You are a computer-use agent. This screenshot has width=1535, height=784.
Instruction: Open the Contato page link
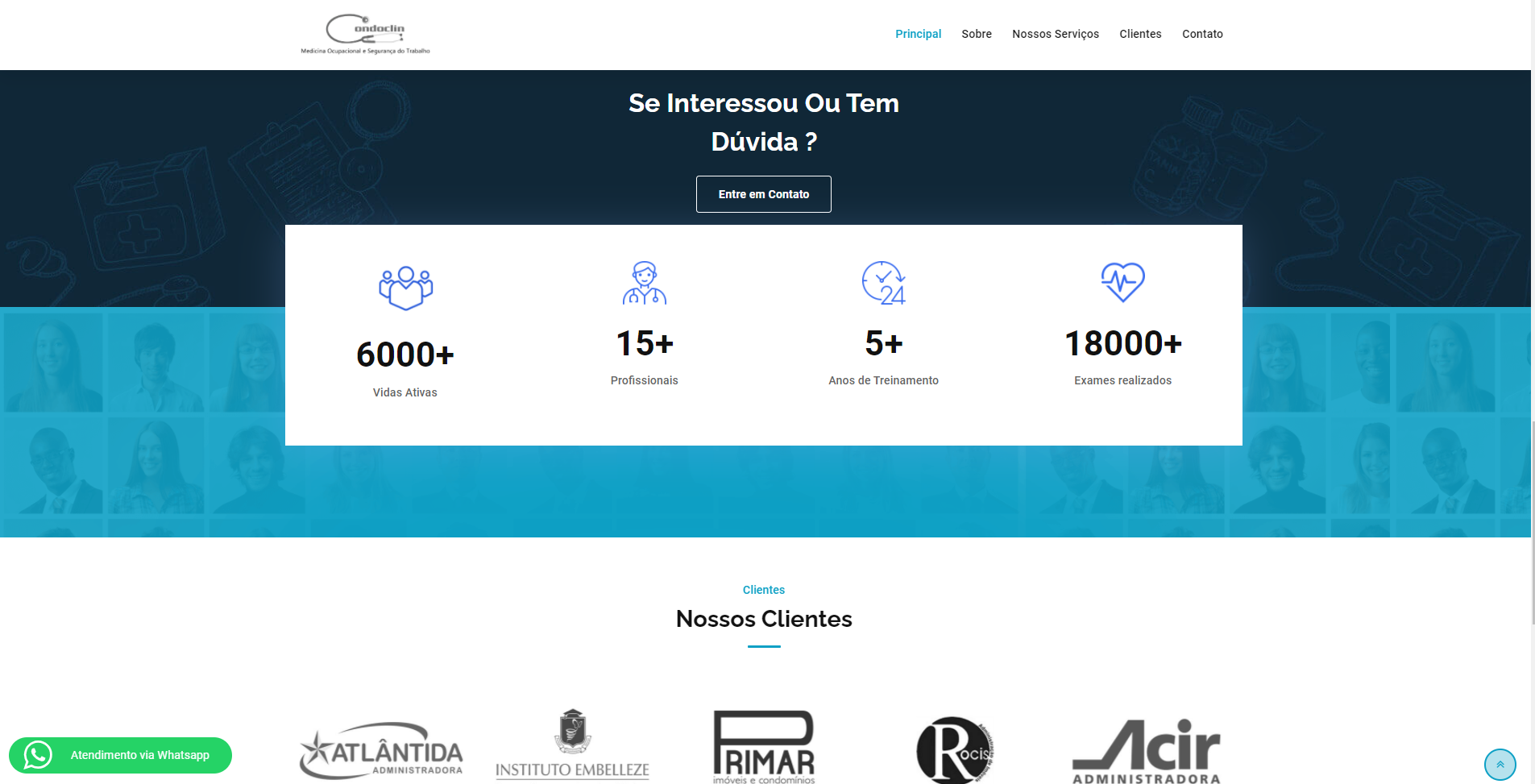click(1202, 34)
